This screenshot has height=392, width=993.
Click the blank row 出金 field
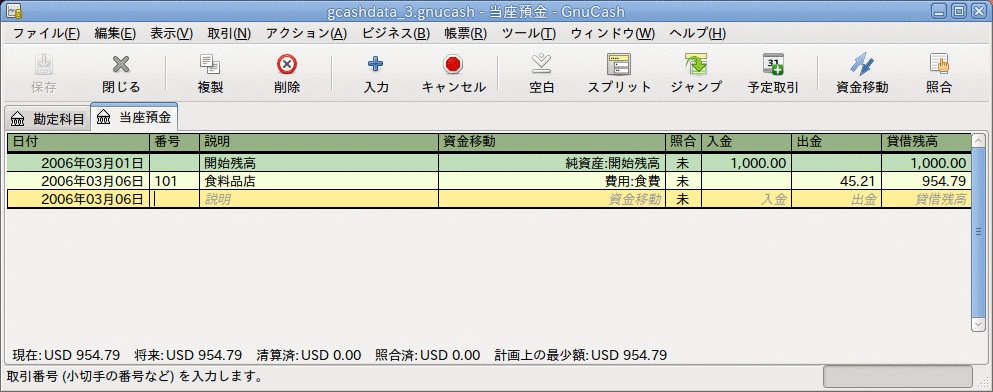click(x=837, y=199)
